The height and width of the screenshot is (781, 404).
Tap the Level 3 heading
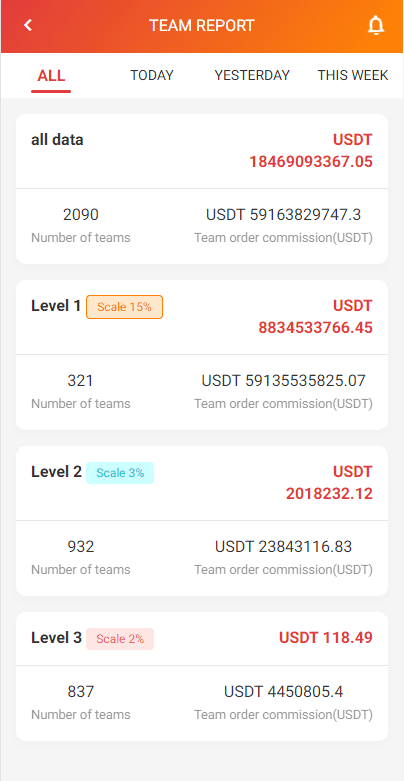pos(56,638)
